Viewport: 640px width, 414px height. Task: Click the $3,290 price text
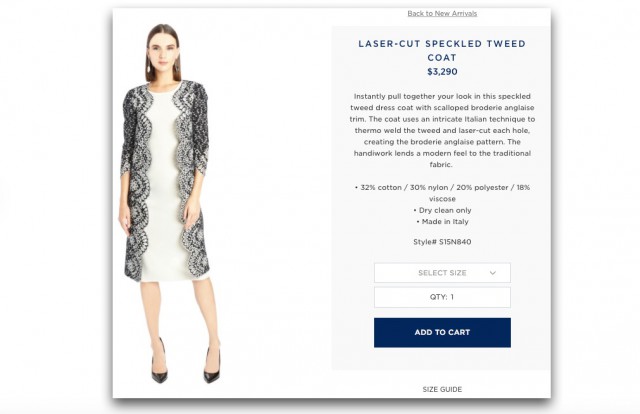[441, 72]
